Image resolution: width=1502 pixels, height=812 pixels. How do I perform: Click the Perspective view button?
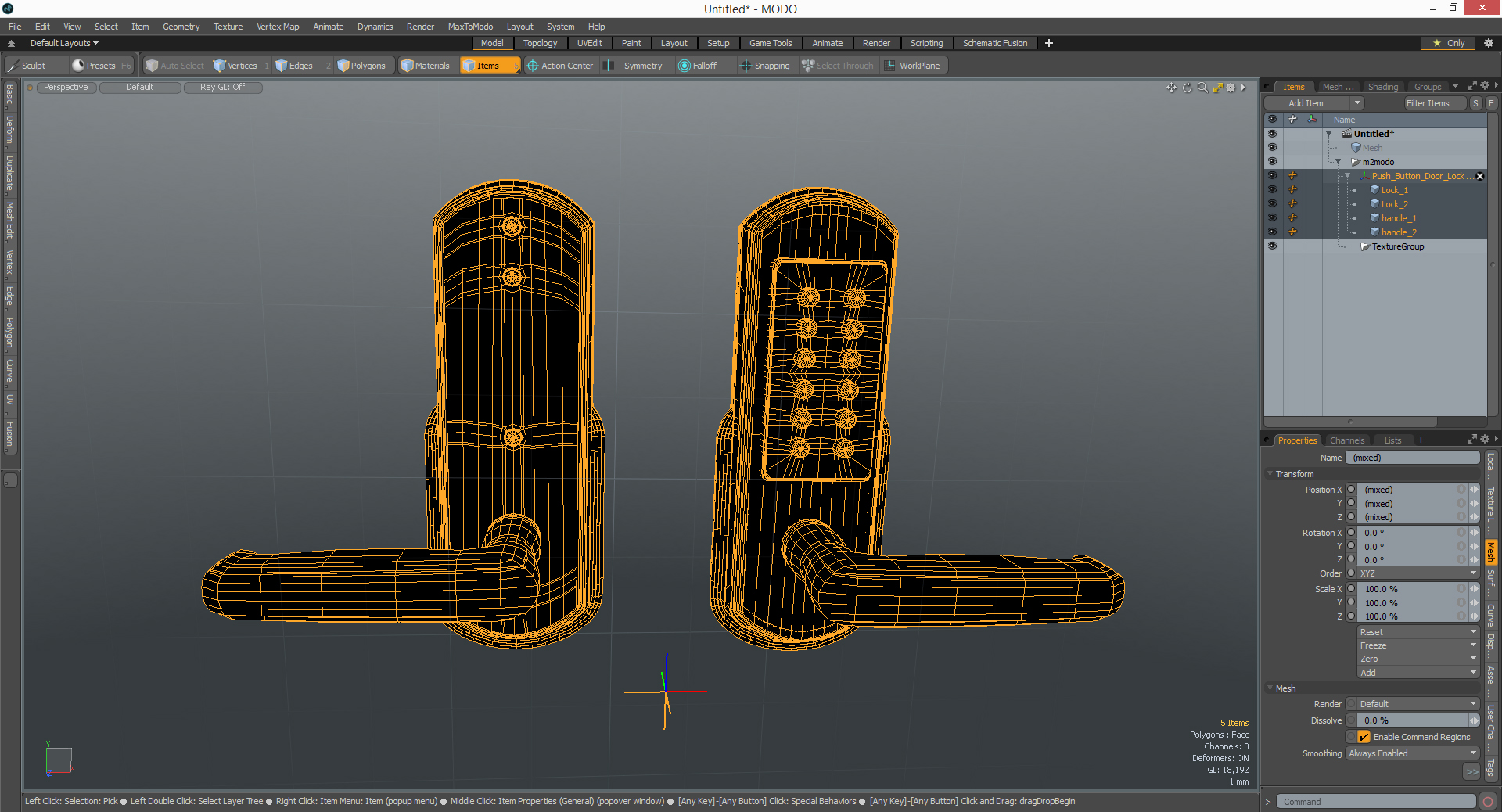(66, 88)
